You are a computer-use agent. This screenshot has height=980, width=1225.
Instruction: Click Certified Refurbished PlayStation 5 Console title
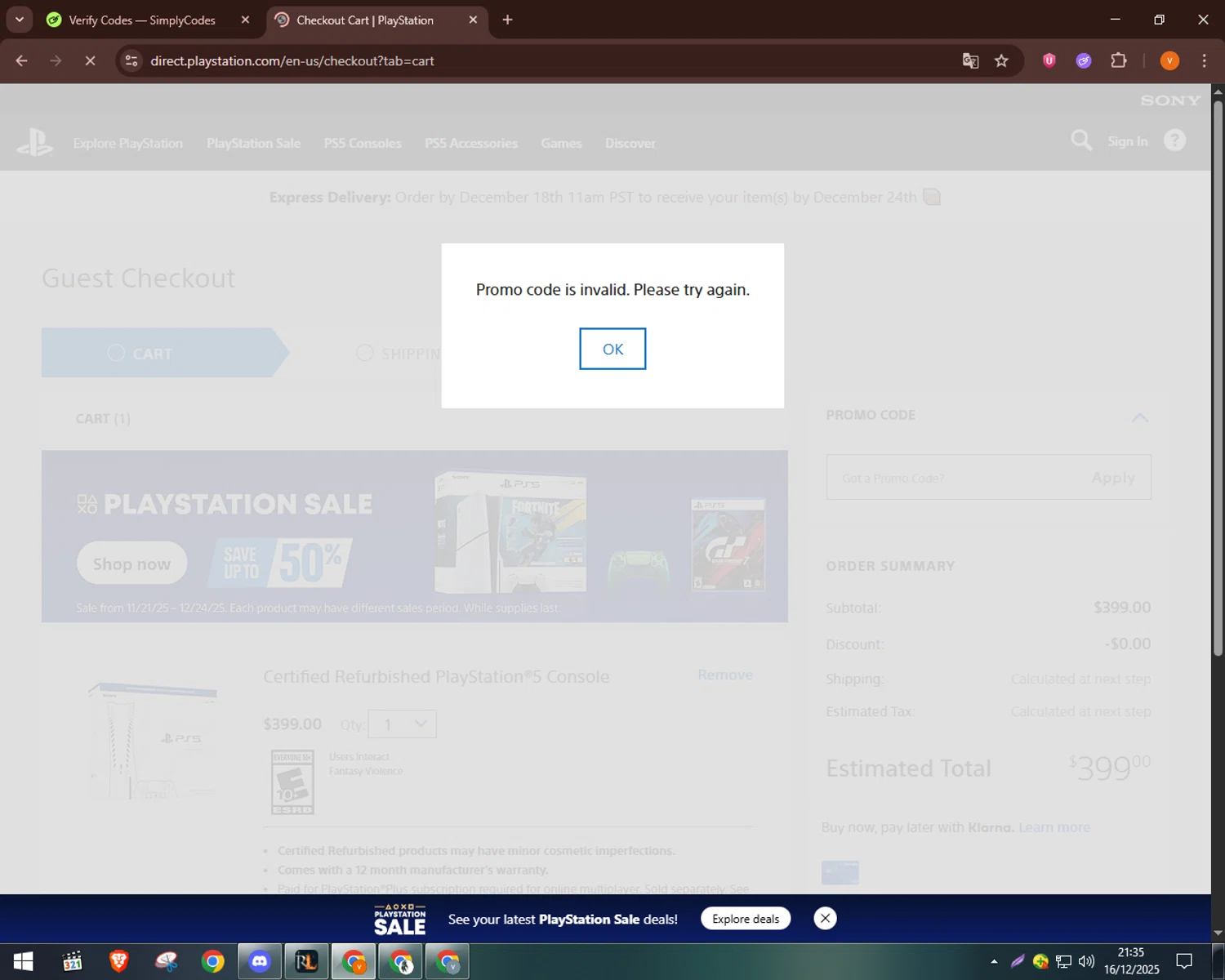[x=436, y=676]
